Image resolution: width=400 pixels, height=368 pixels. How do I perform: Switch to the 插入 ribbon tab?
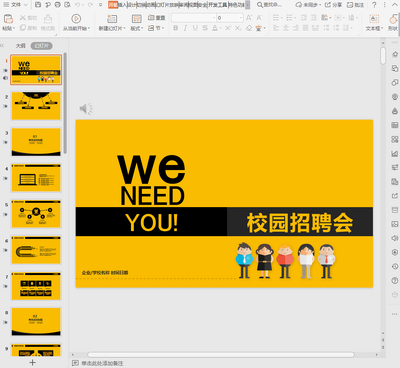click(123, 5)
